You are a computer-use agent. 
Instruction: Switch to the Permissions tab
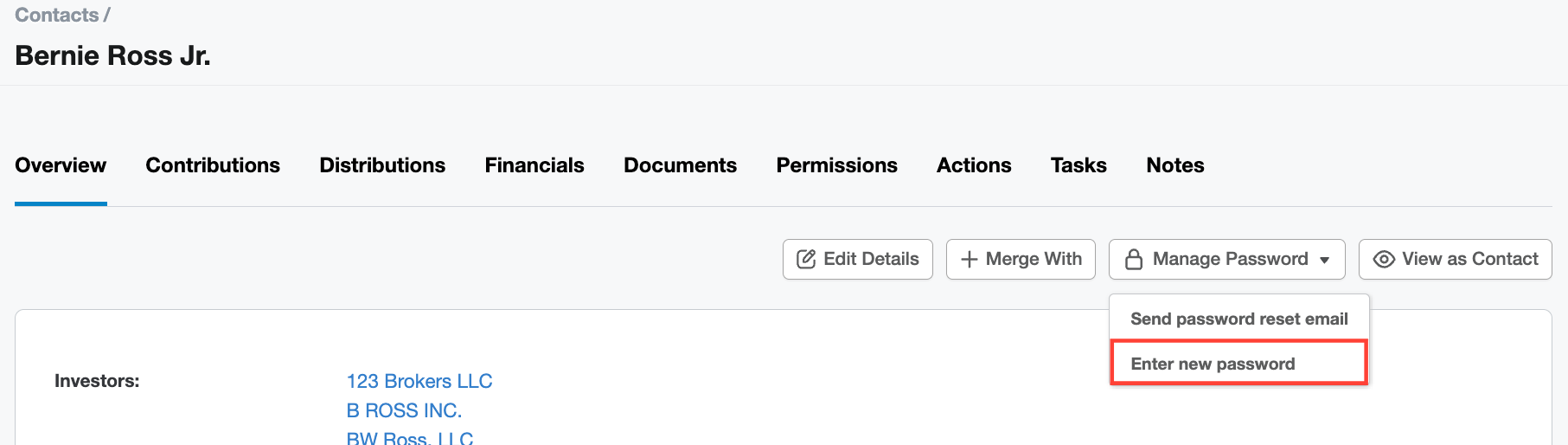coord(836,165)
